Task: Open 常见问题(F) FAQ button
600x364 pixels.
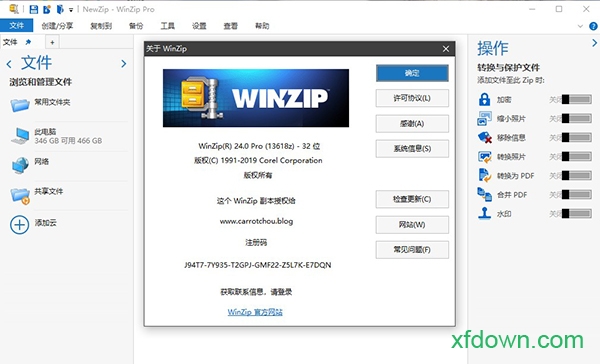Action: (412, 250)
